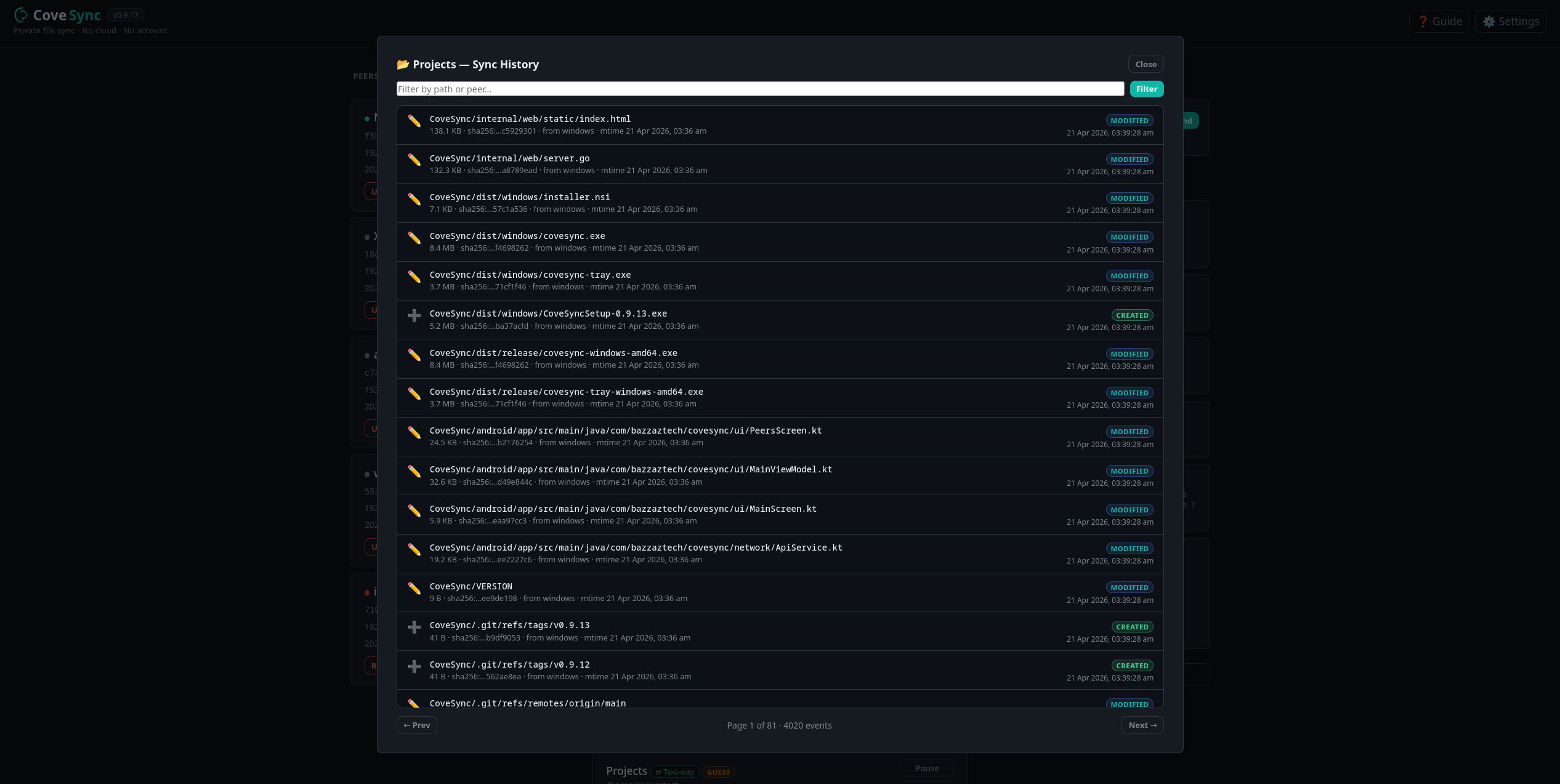Click pencil icon for MainViewModel.kt
The height and width of the screenshot is (784, 1560).
tap(414, 472)
